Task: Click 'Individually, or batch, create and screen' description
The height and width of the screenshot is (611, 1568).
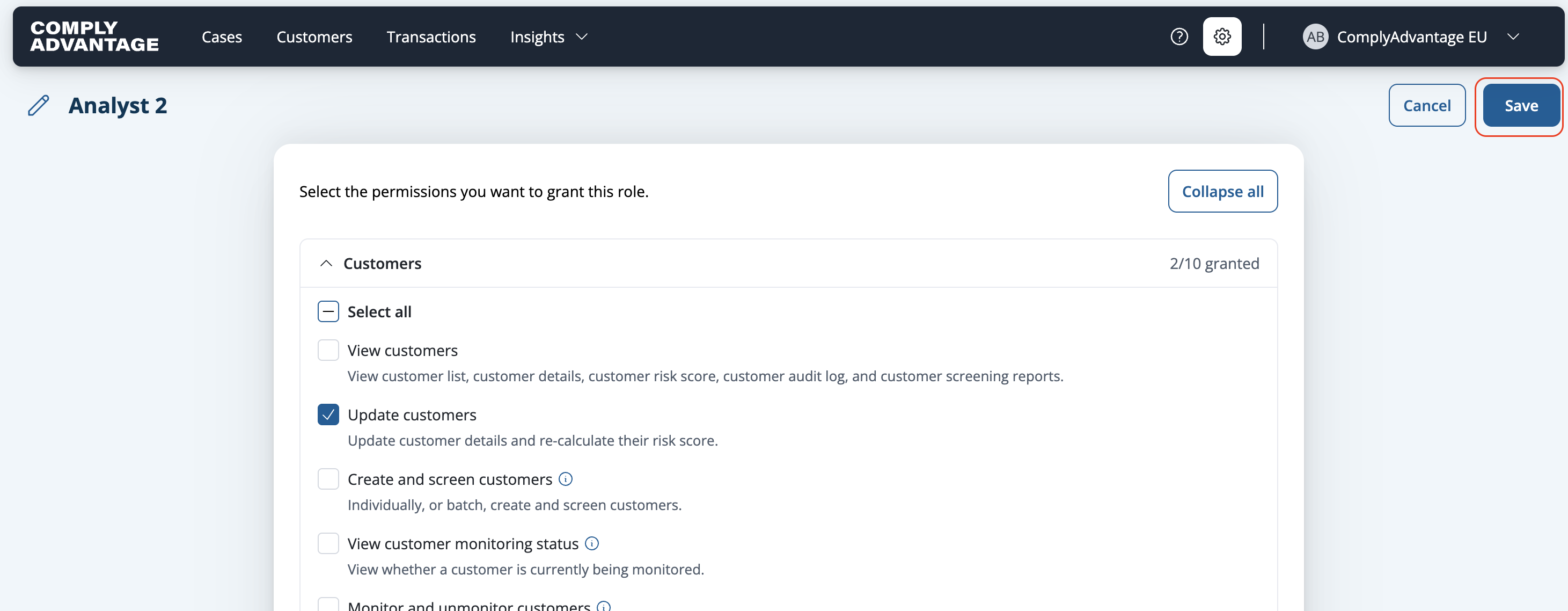Action: point(514,505)
